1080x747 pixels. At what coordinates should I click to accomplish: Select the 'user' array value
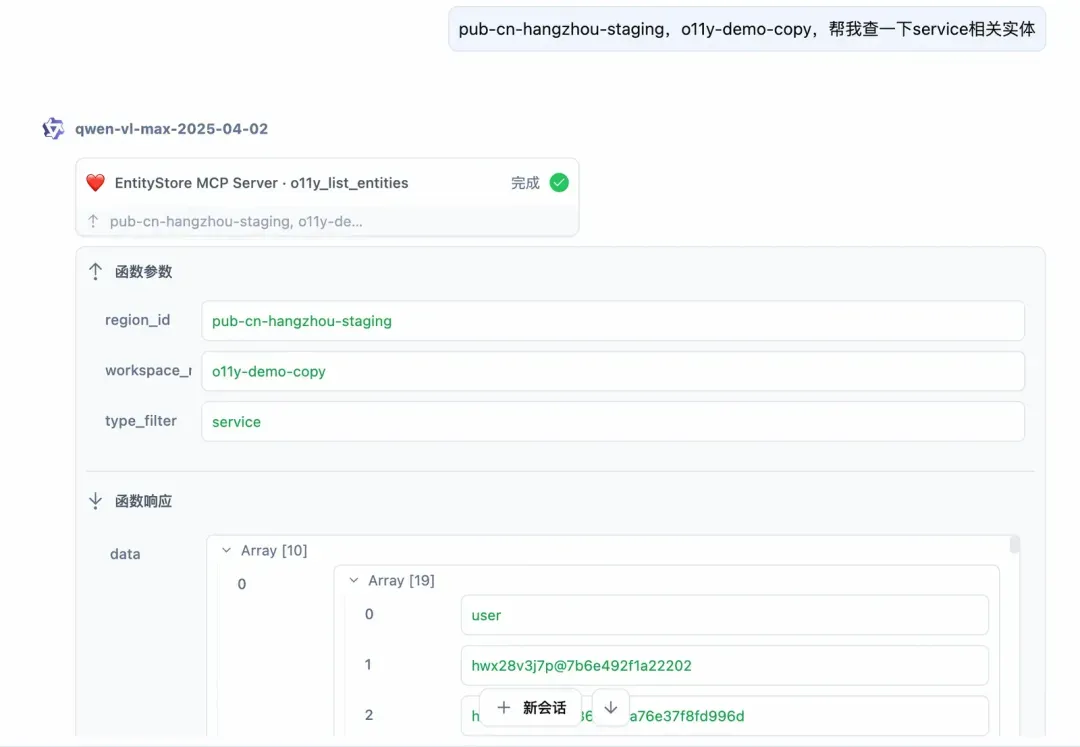pos(725,615)
